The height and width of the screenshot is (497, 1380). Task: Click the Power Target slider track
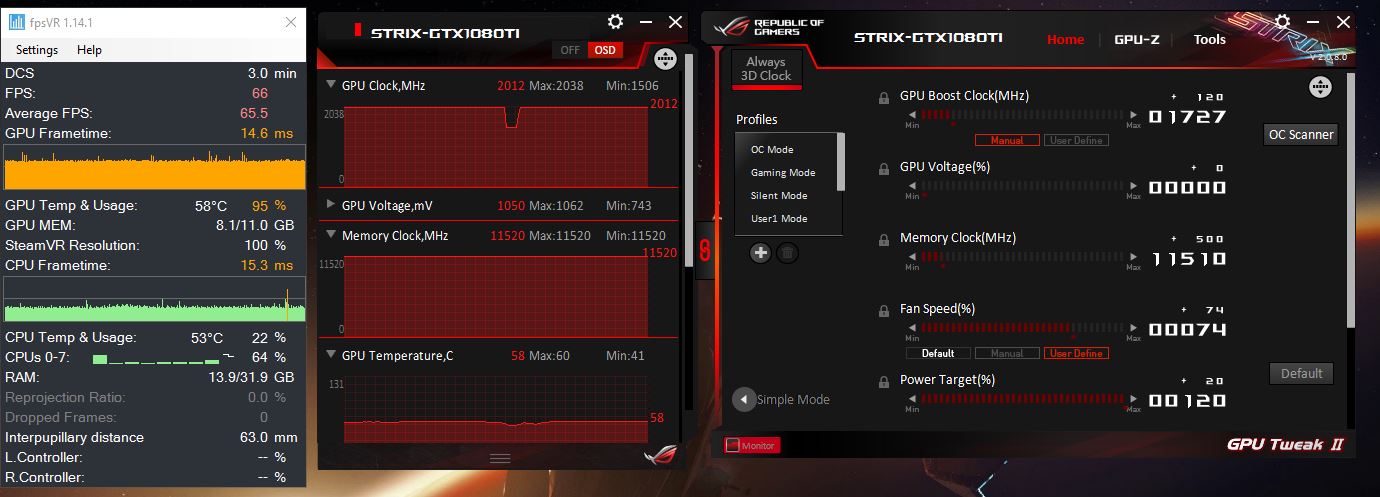click(x=1022, y=399)
